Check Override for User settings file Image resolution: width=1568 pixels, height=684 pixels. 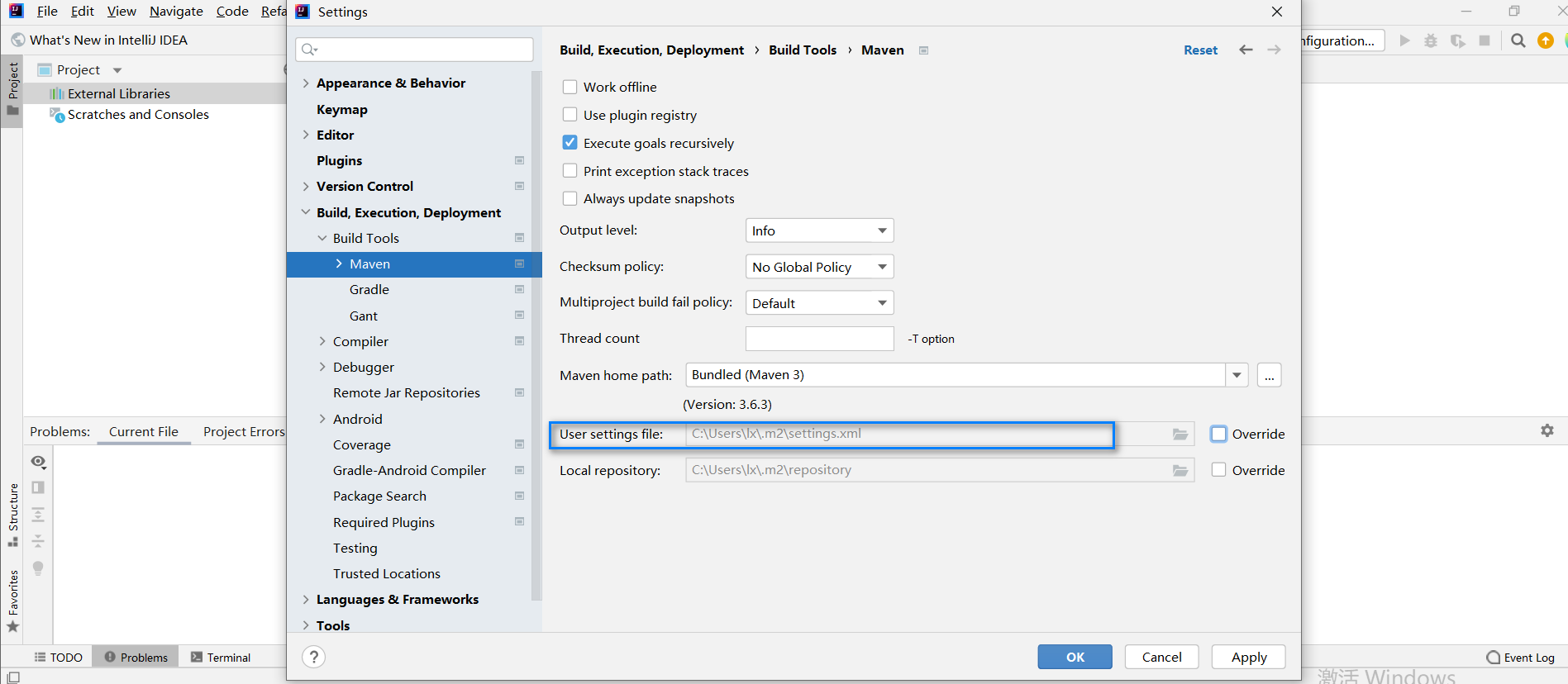[1218, 434]
